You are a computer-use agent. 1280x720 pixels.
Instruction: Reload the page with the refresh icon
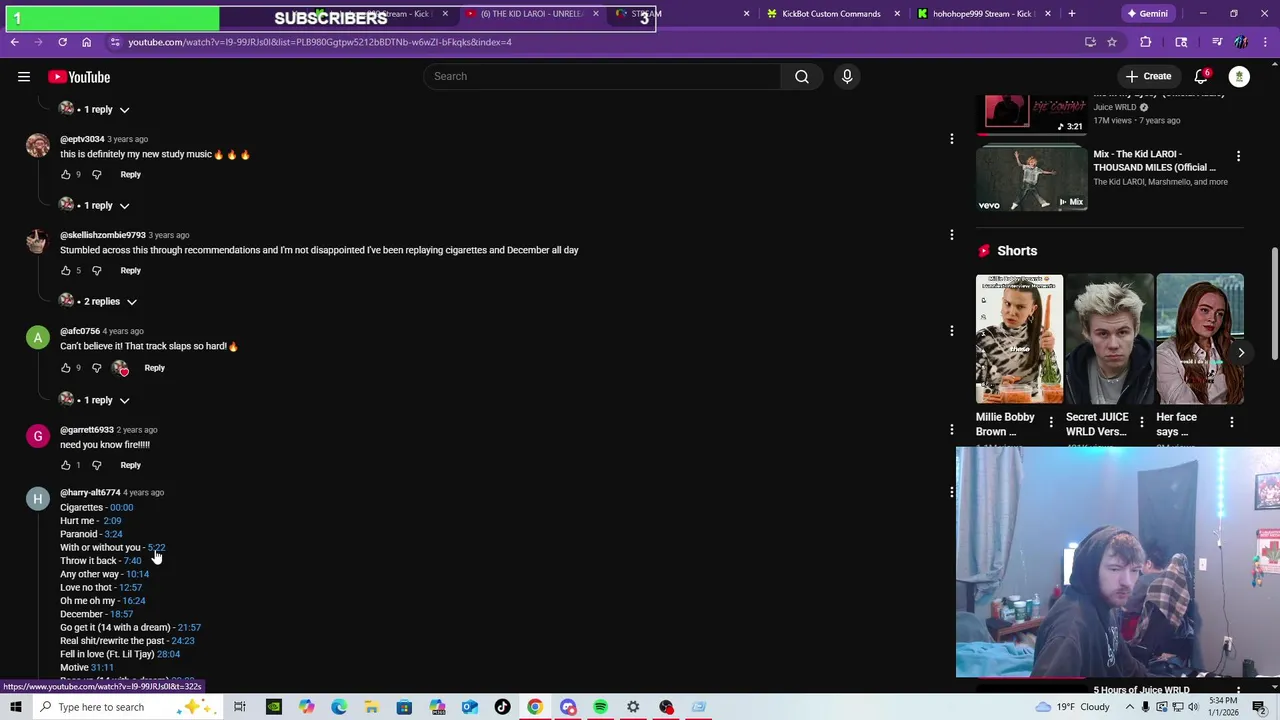62,42
